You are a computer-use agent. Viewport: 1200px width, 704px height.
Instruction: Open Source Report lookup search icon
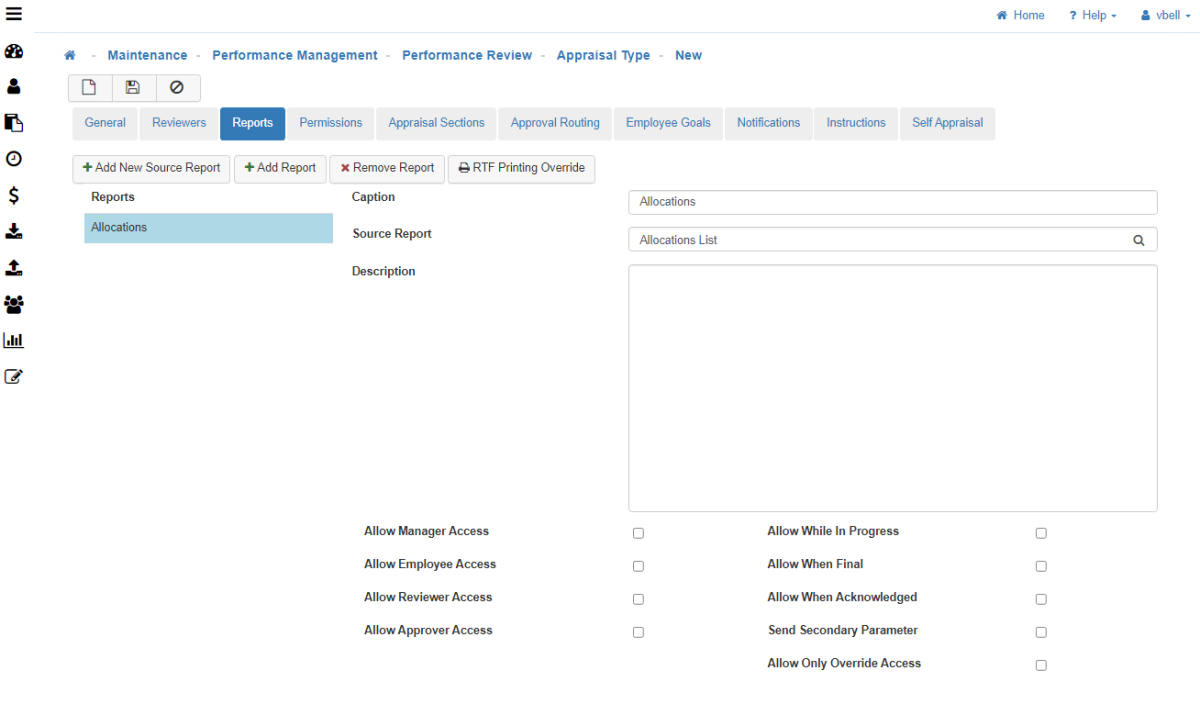1138,240
